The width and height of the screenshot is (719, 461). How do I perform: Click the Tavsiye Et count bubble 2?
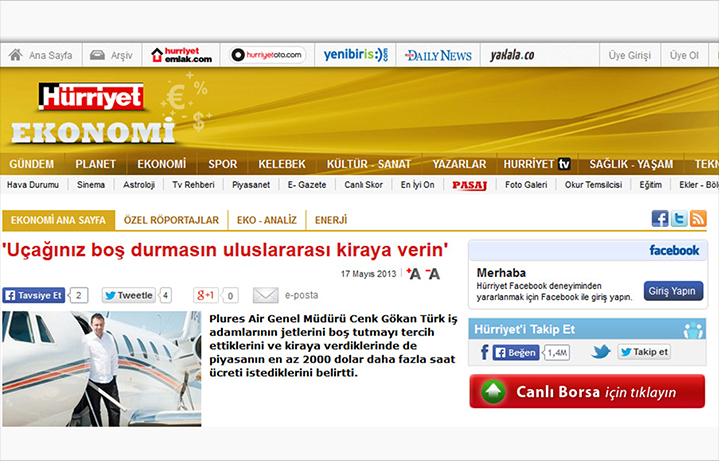click(78, 295)
